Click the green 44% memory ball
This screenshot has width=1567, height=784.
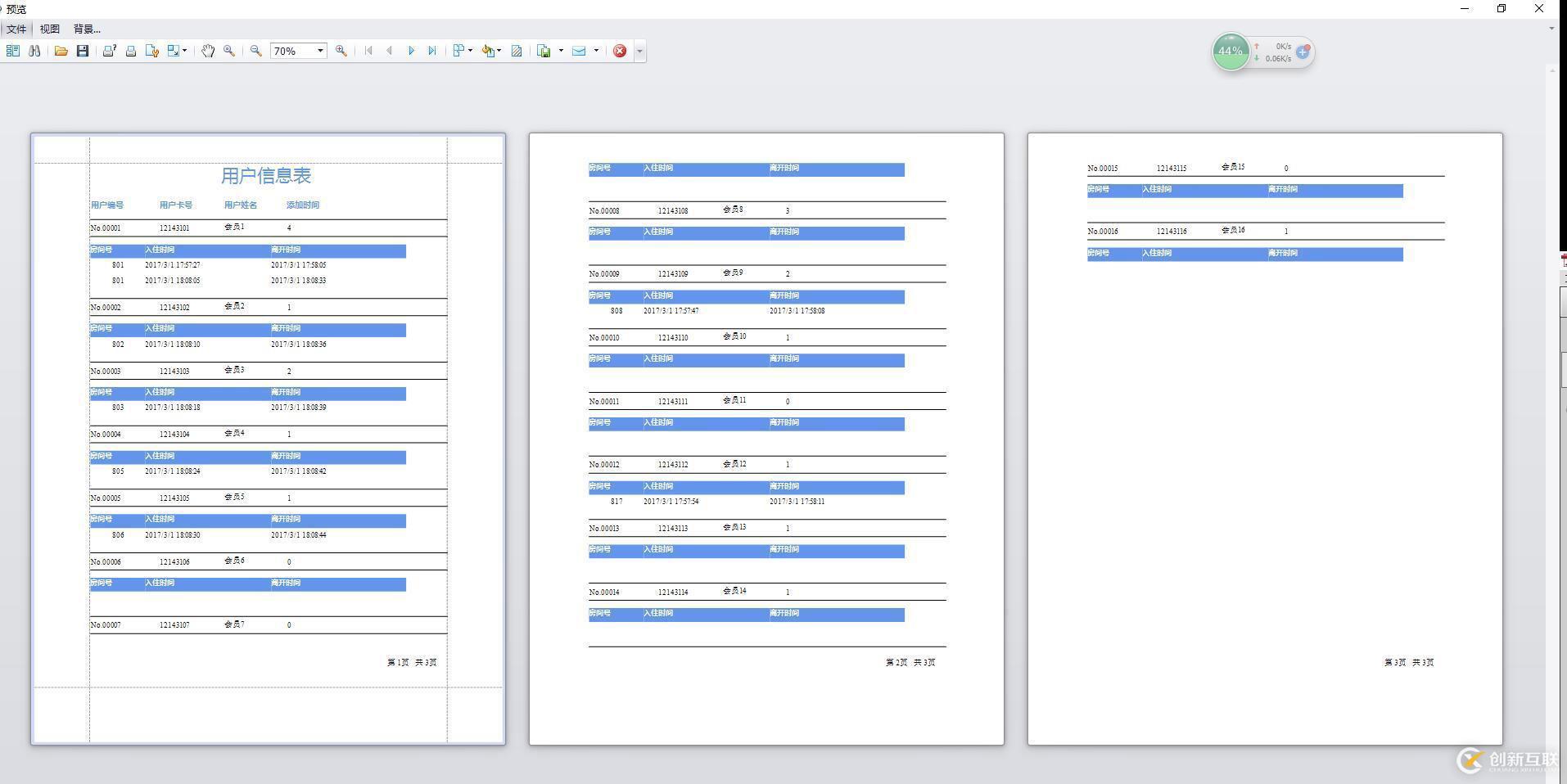click(1231, 51)
